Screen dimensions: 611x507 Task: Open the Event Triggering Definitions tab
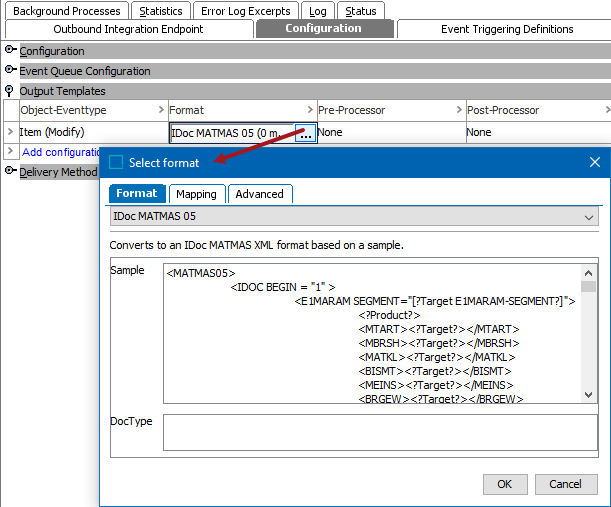(x=507, y=29)
